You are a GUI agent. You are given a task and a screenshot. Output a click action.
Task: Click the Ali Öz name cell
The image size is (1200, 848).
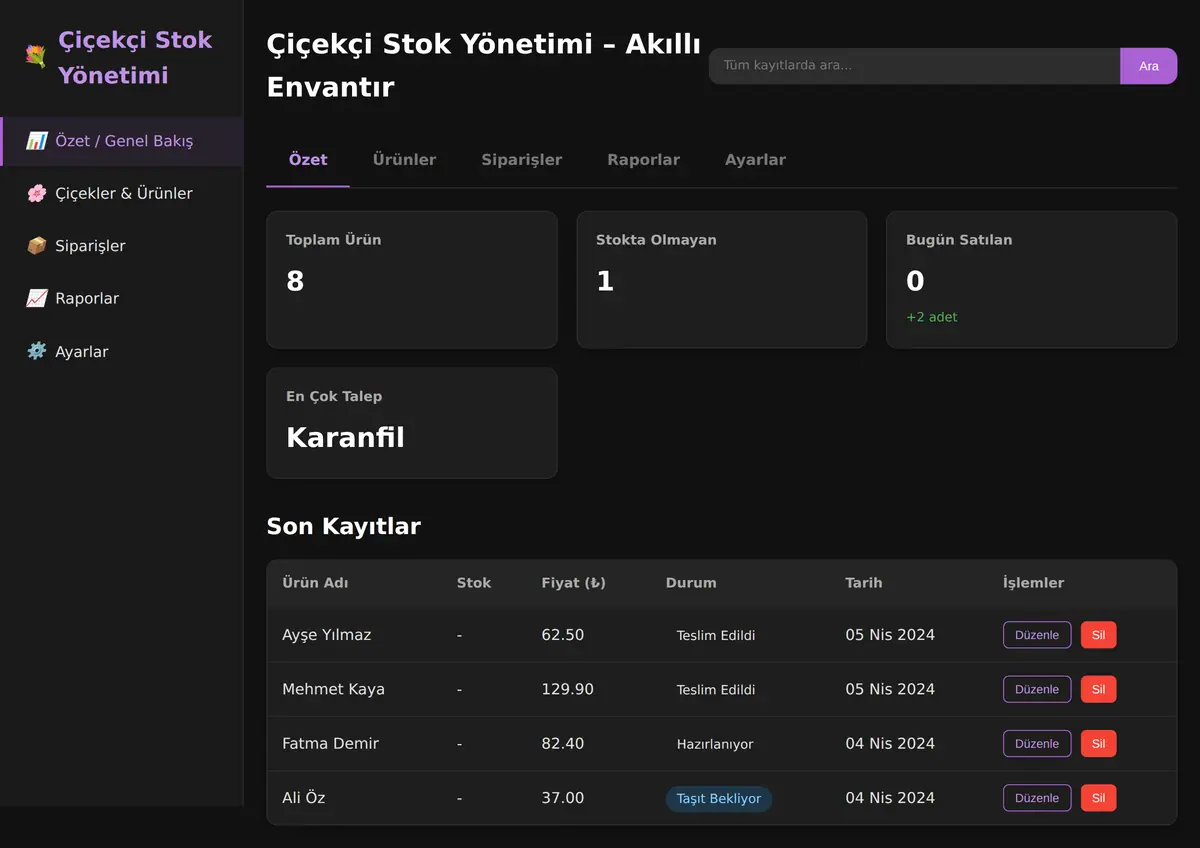(304, 798)
